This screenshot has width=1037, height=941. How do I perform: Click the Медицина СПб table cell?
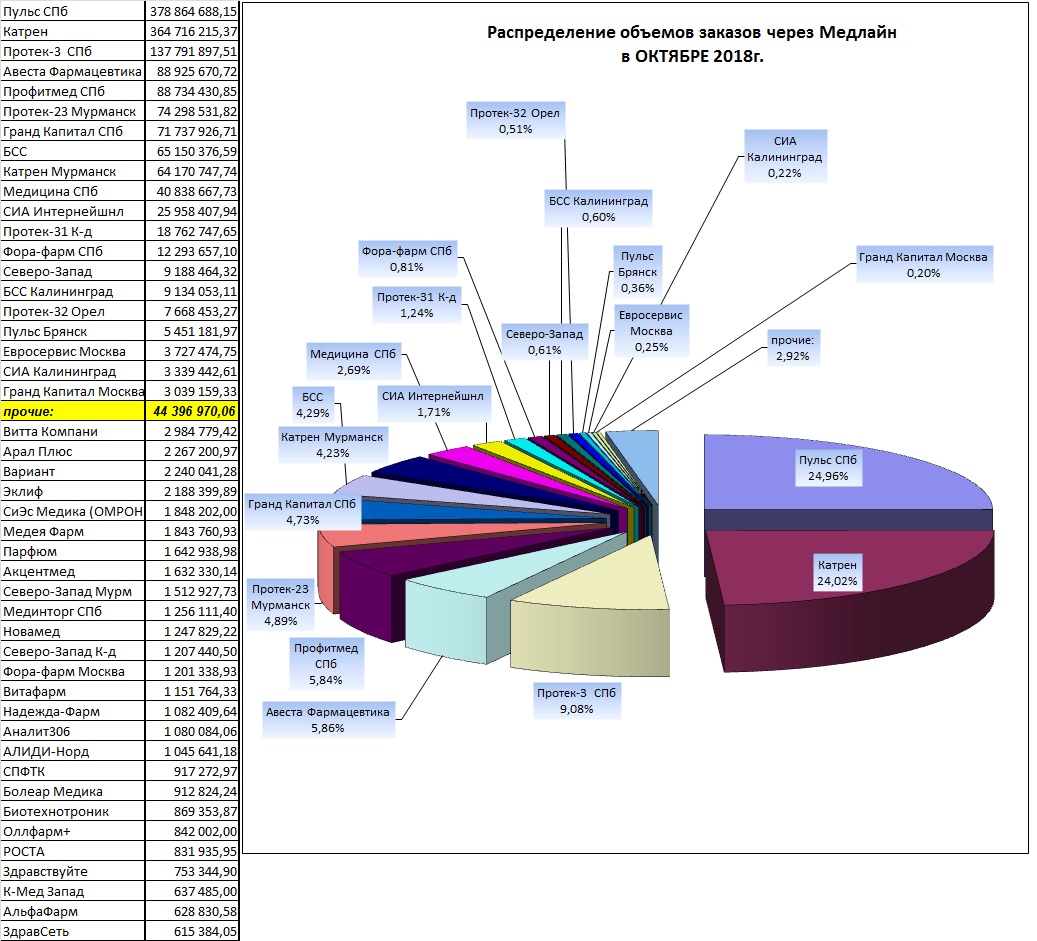[x=72, y=191]
